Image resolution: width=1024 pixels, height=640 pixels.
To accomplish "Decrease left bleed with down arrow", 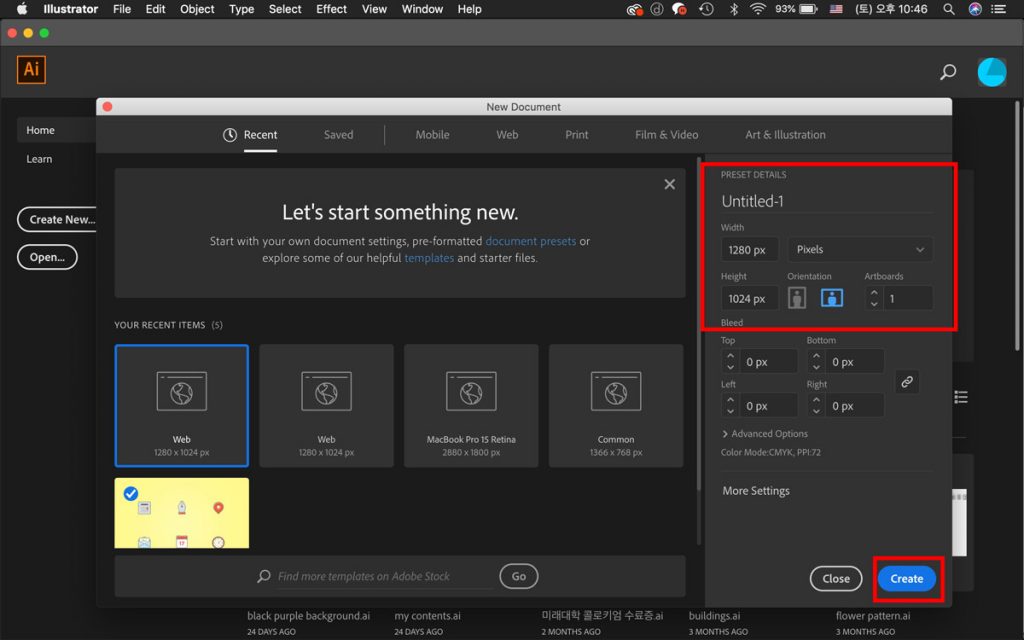I will point(730,411).
